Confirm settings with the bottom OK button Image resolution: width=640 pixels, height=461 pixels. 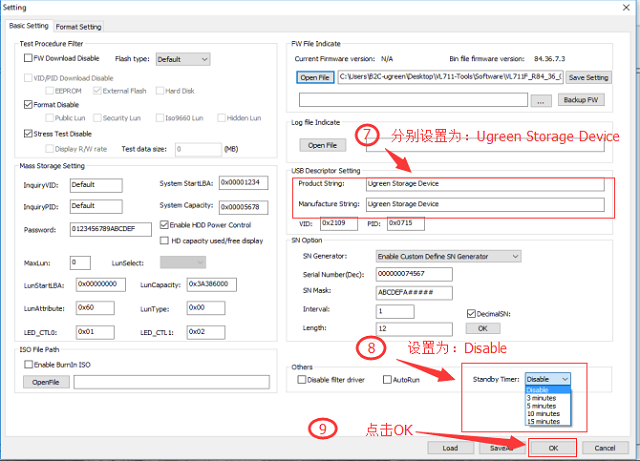553,448
